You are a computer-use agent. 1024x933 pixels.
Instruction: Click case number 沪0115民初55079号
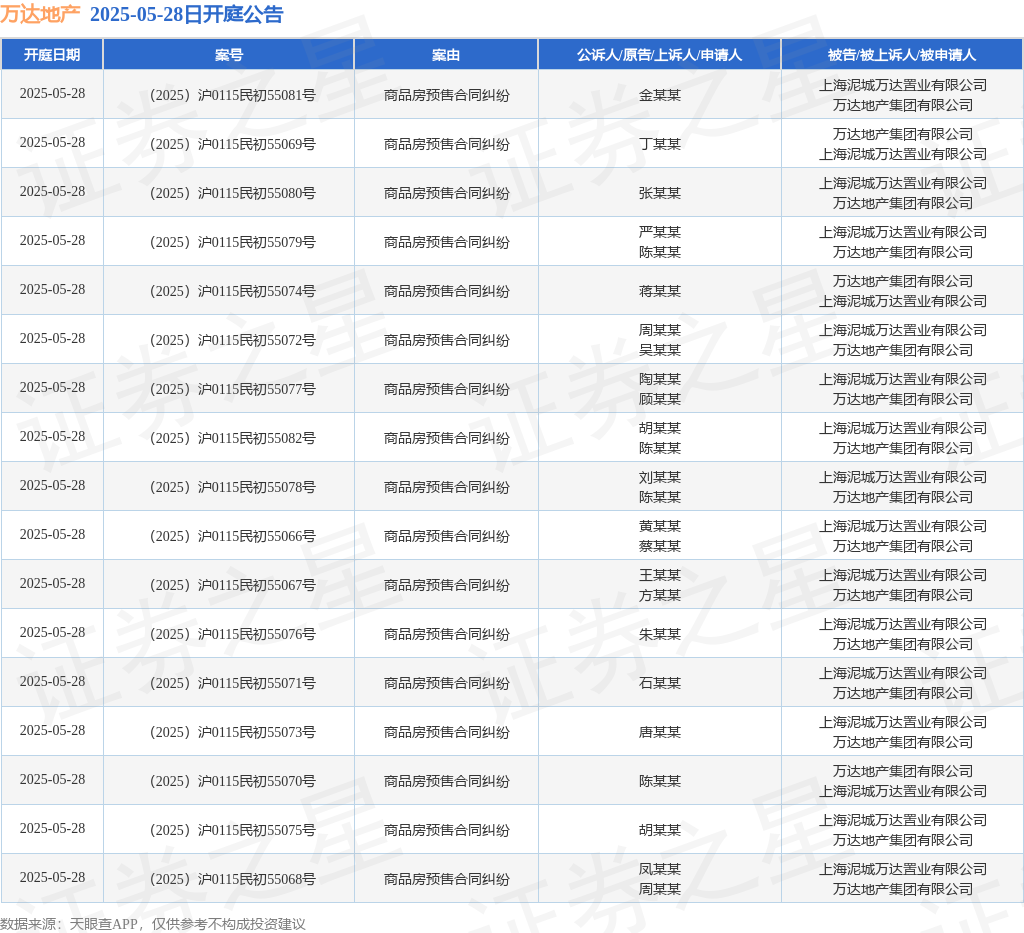coord(233,242)
